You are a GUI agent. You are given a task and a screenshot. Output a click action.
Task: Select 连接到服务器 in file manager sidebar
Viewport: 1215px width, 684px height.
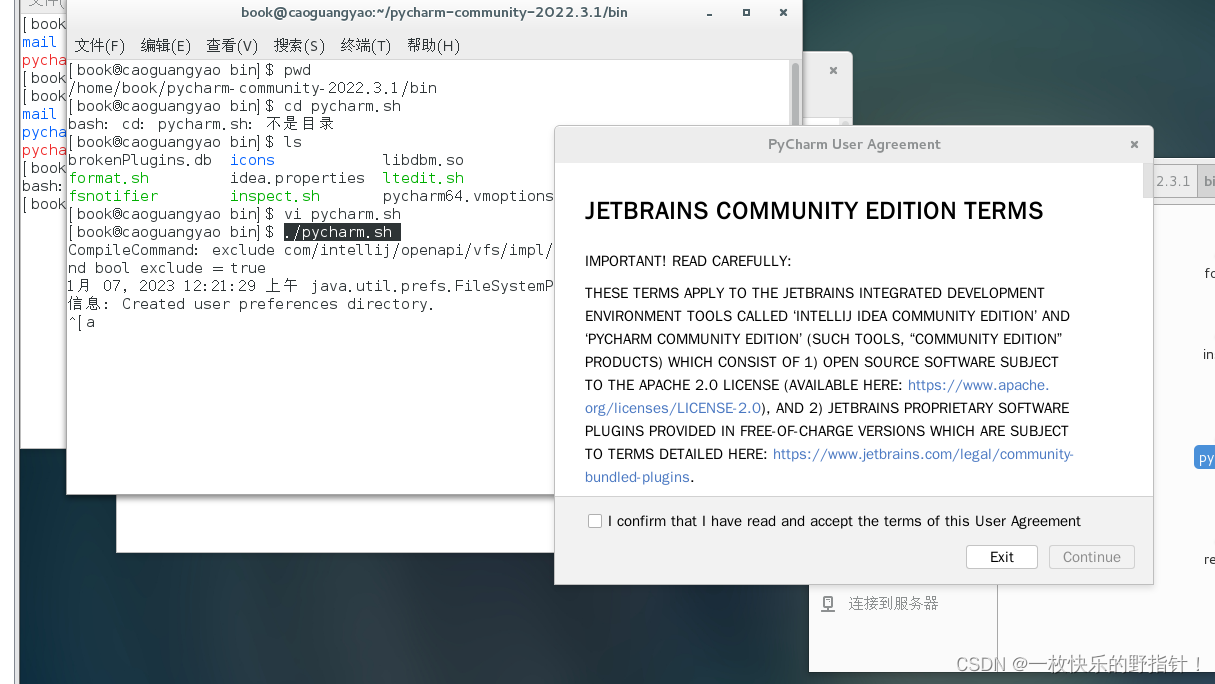click(x=893, y=603)
